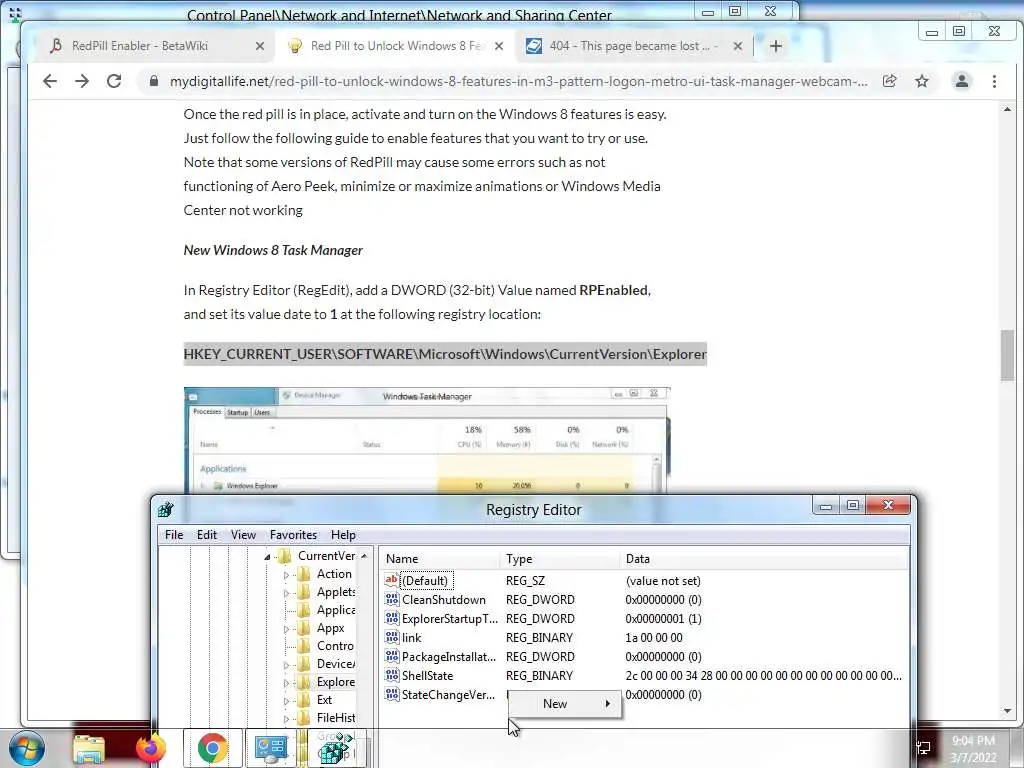Screen dimensions: 1024x768
Task: Close the RedPill Enabler BetaWiki tab
Action: point(260,46)
